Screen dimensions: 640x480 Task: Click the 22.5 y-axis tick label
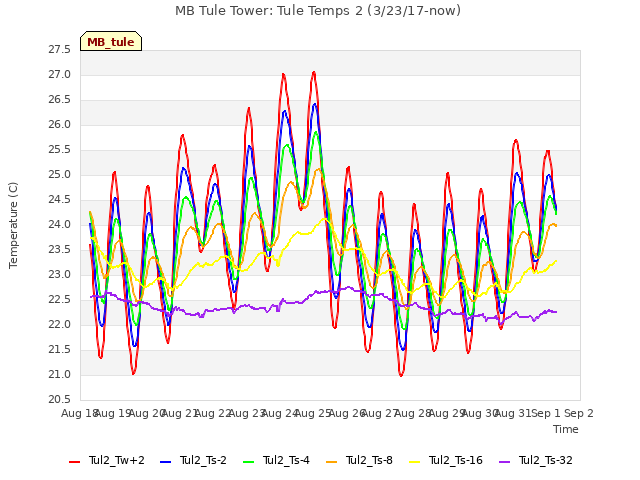[60, 300]
